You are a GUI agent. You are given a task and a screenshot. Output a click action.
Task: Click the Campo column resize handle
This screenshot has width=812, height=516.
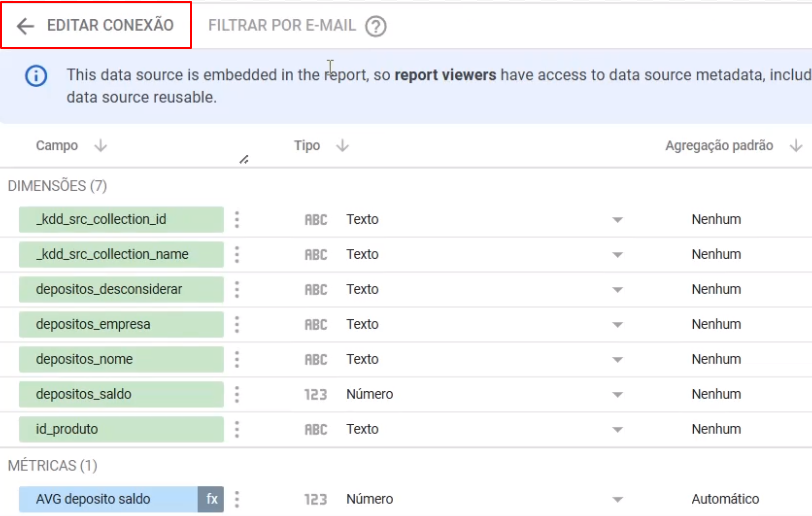pyautogui.click(x=244, y=160)
